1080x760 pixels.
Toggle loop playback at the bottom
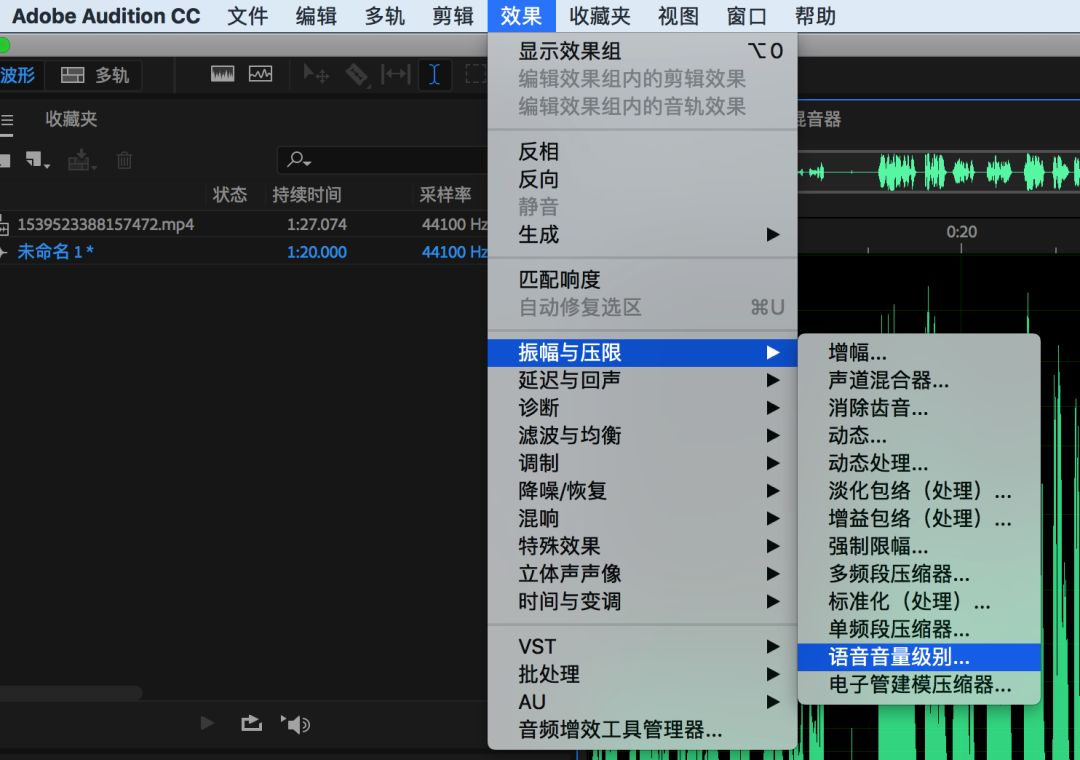click(x=253, y=724)
